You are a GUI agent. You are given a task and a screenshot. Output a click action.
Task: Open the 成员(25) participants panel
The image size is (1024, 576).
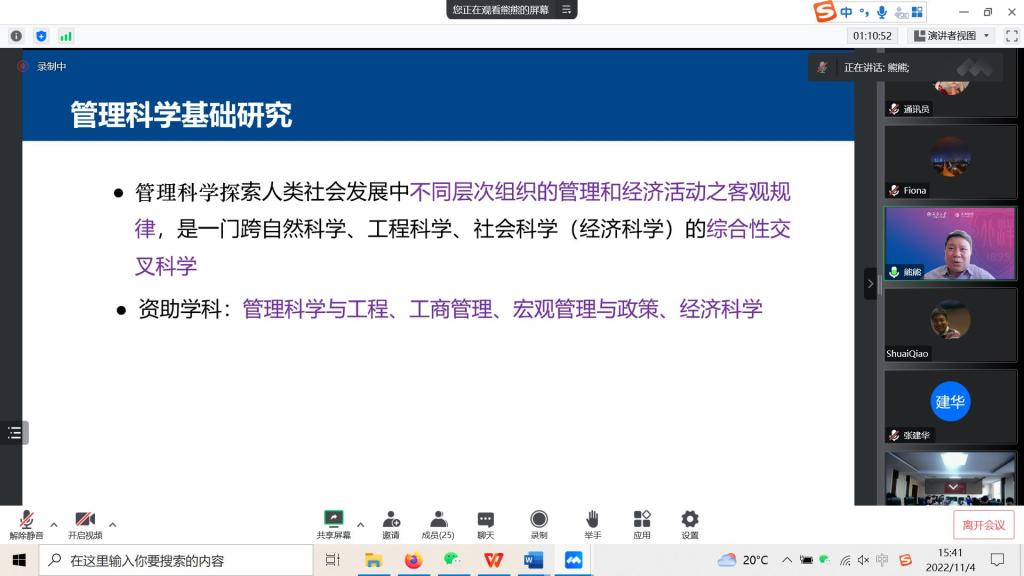pos(438,519)
